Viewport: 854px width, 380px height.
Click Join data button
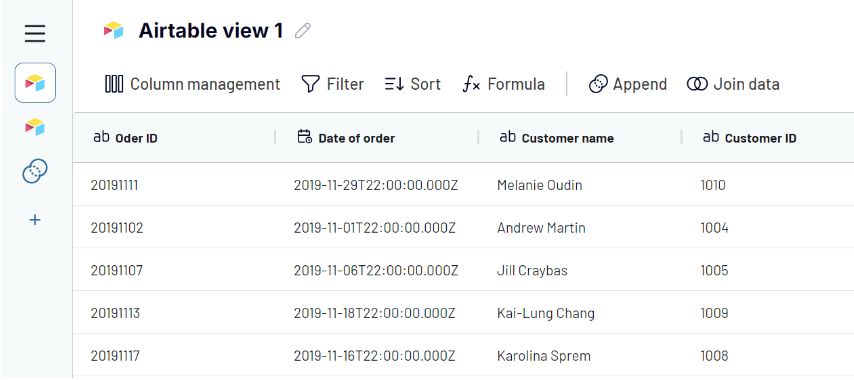733,84
